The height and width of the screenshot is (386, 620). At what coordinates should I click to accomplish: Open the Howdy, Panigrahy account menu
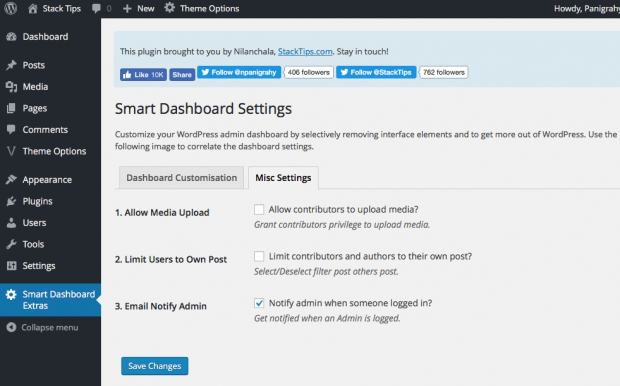click(x=587, y=9)
